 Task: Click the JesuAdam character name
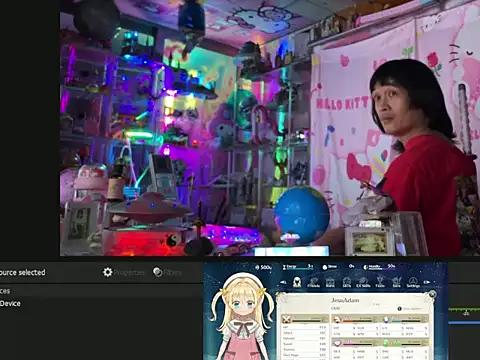345,300
